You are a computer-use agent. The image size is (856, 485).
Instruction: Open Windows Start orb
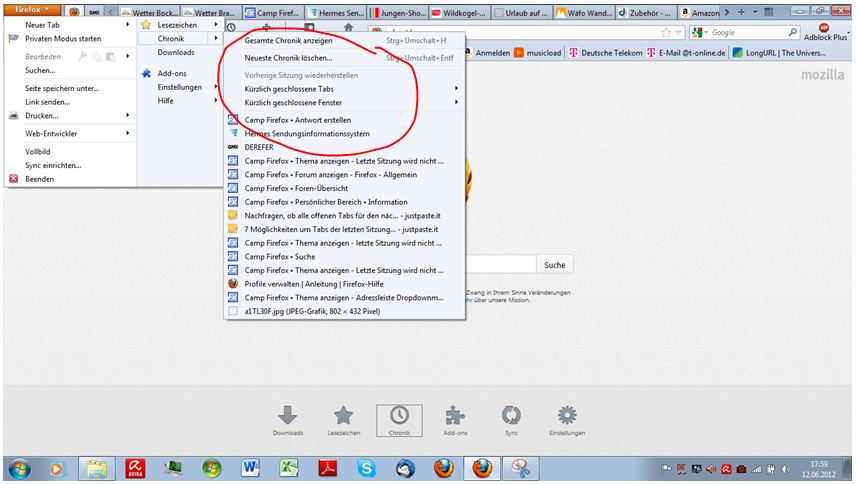[x=19, y=469]
